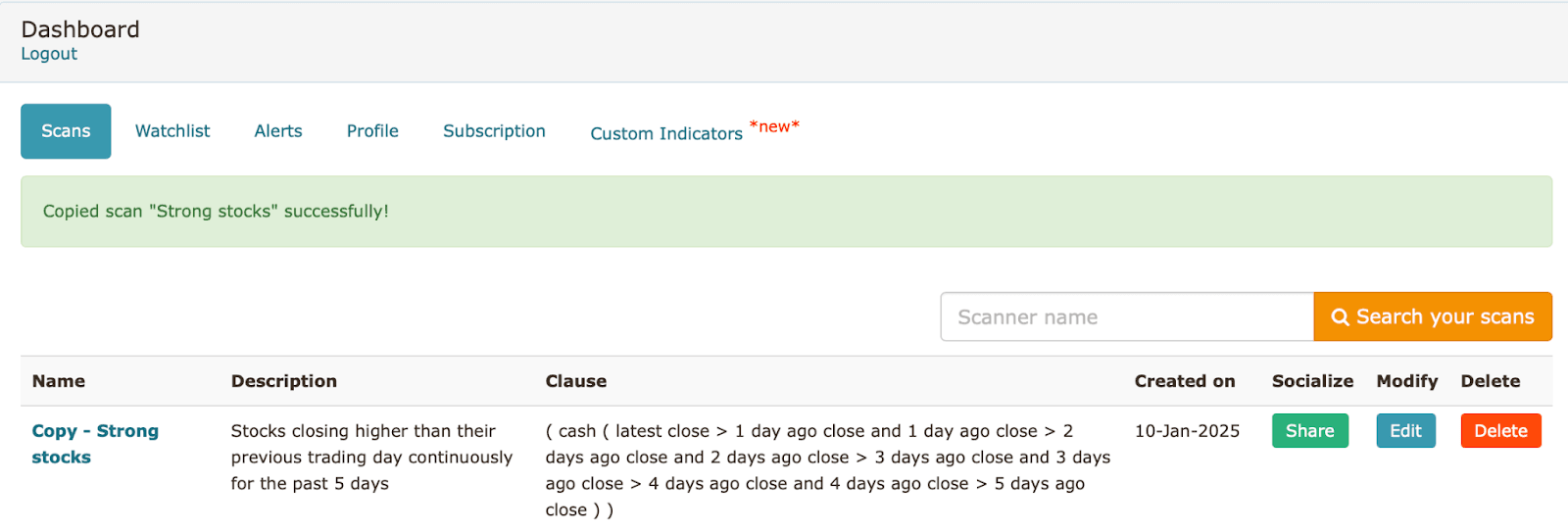
Task: Click the Clause column header
Action: (576, 381)
